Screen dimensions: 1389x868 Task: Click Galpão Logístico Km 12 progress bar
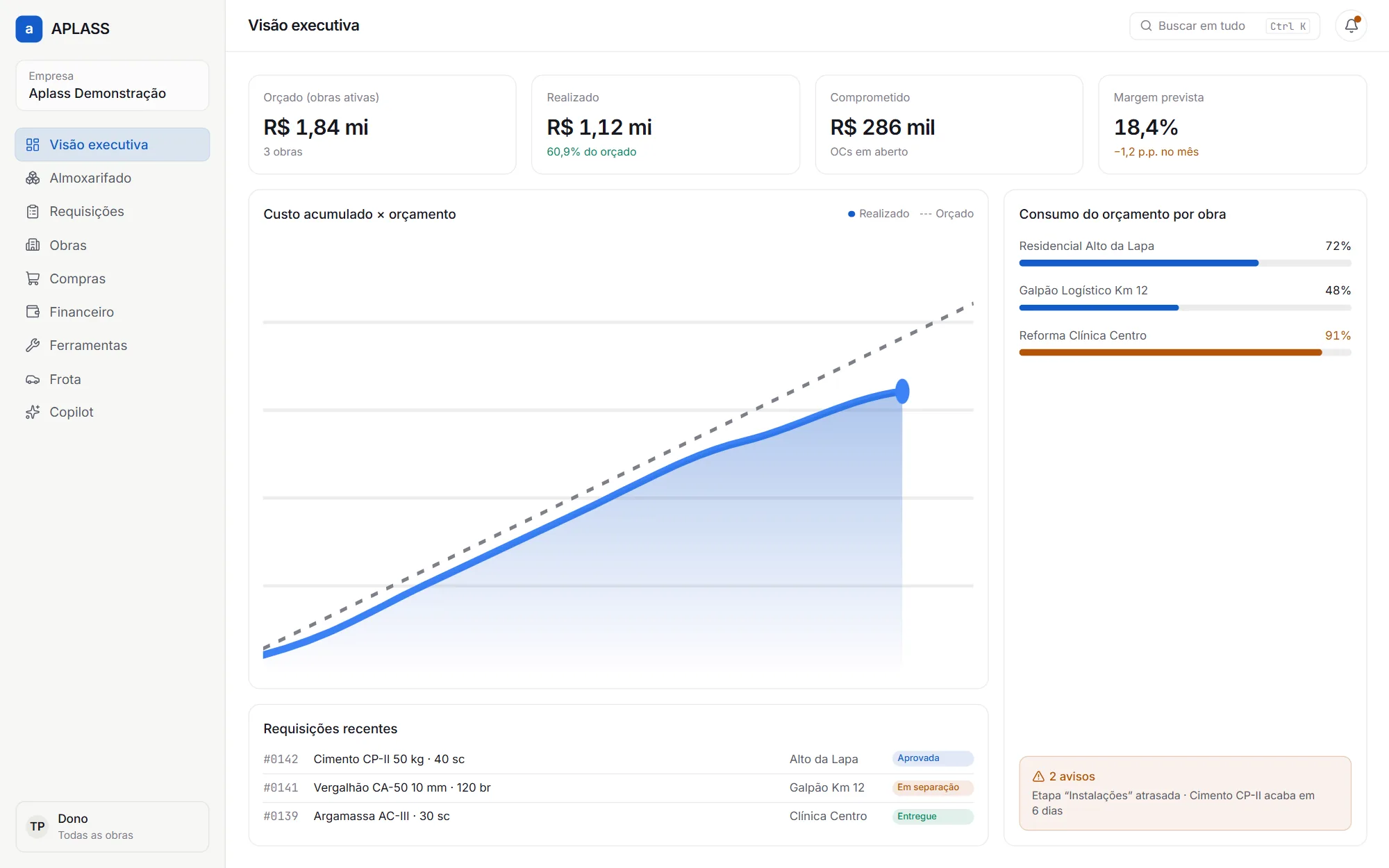coord(1185,308)
